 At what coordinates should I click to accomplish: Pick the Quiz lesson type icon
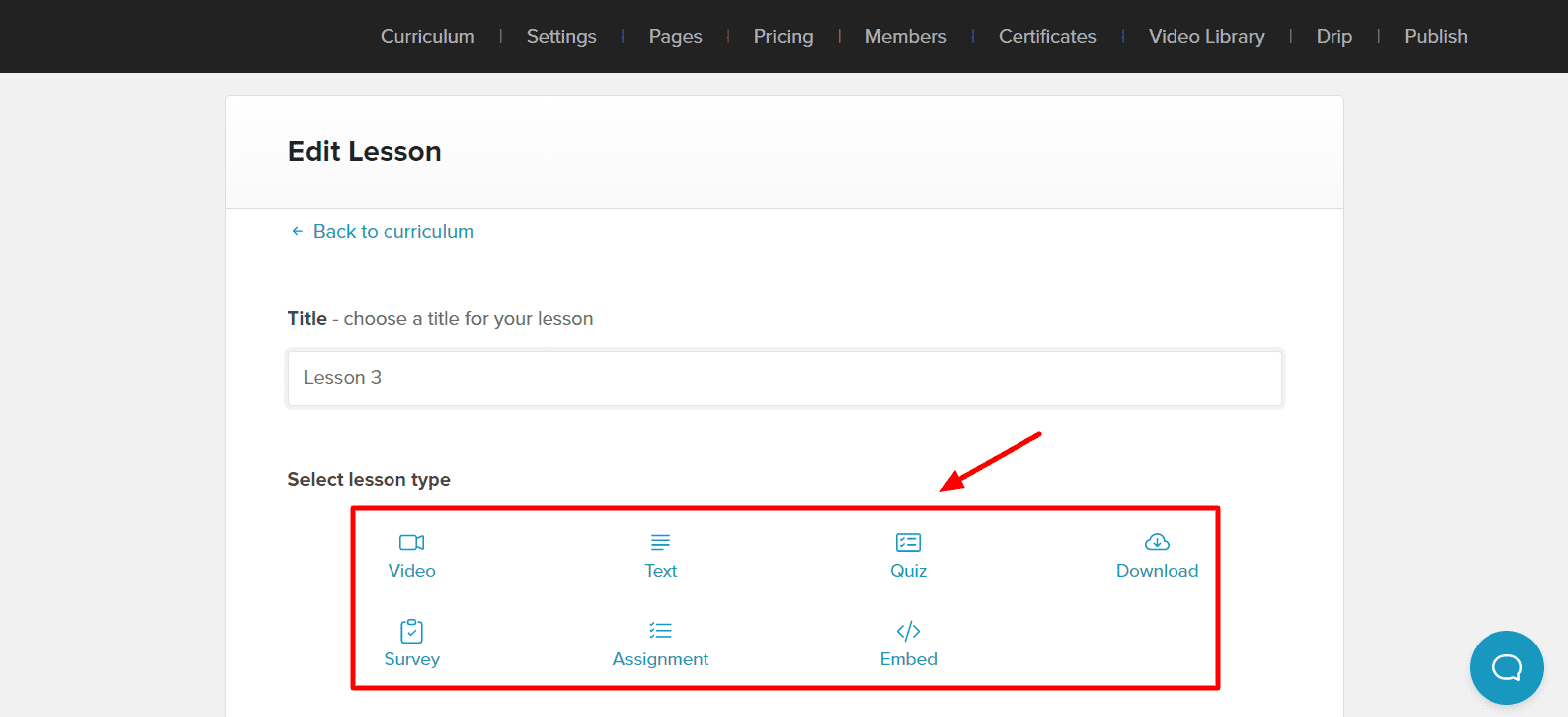click(908, 543)
